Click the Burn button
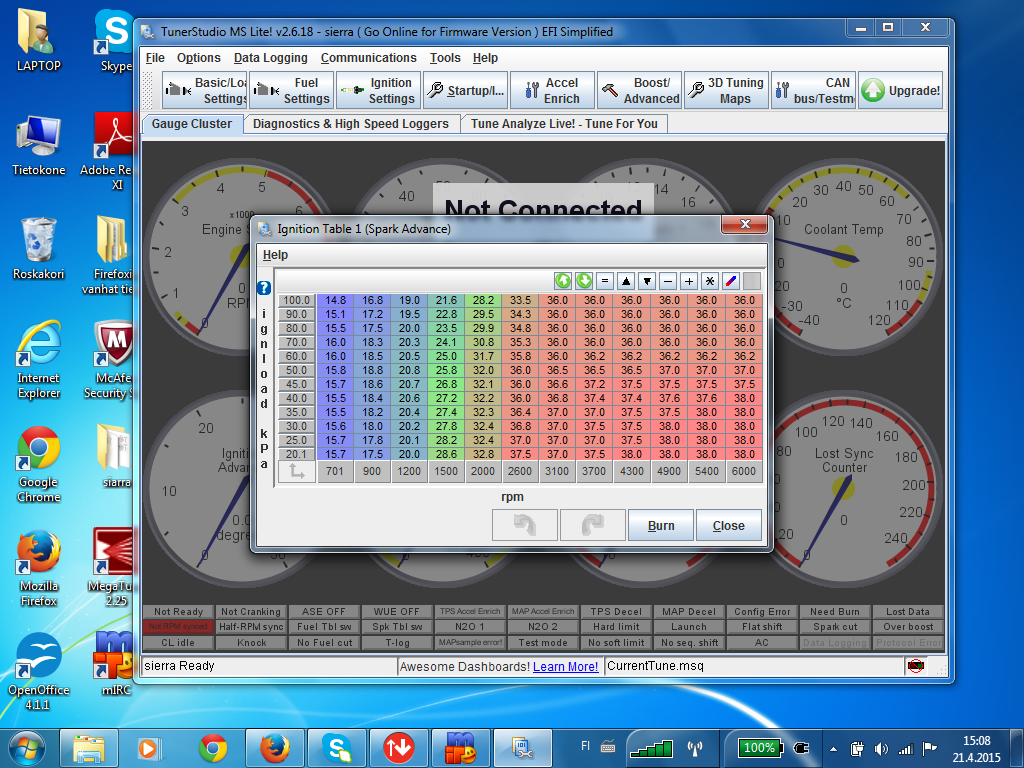The width and height of the screenshot is (1024, 768). pos(661,525)
